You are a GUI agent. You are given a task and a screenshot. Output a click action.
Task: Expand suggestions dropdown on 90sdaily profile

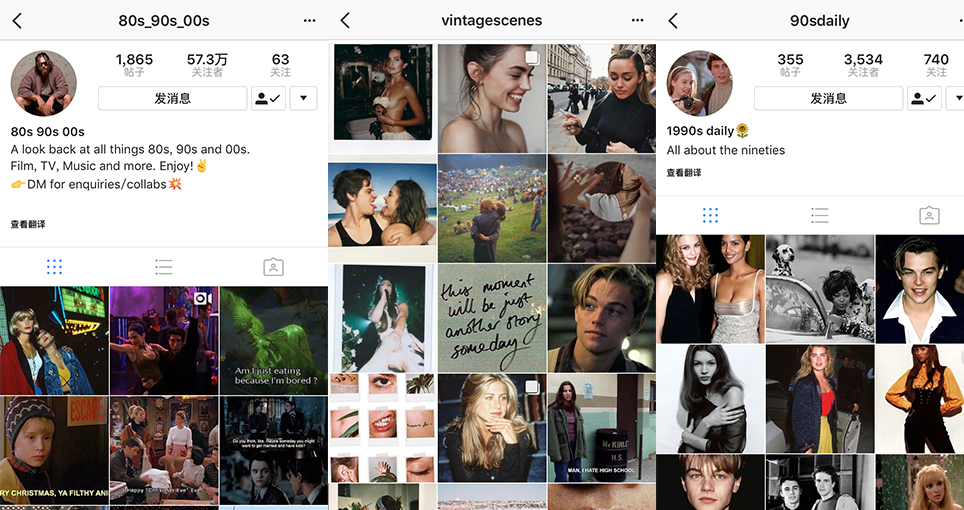click(x=955, y=98)
